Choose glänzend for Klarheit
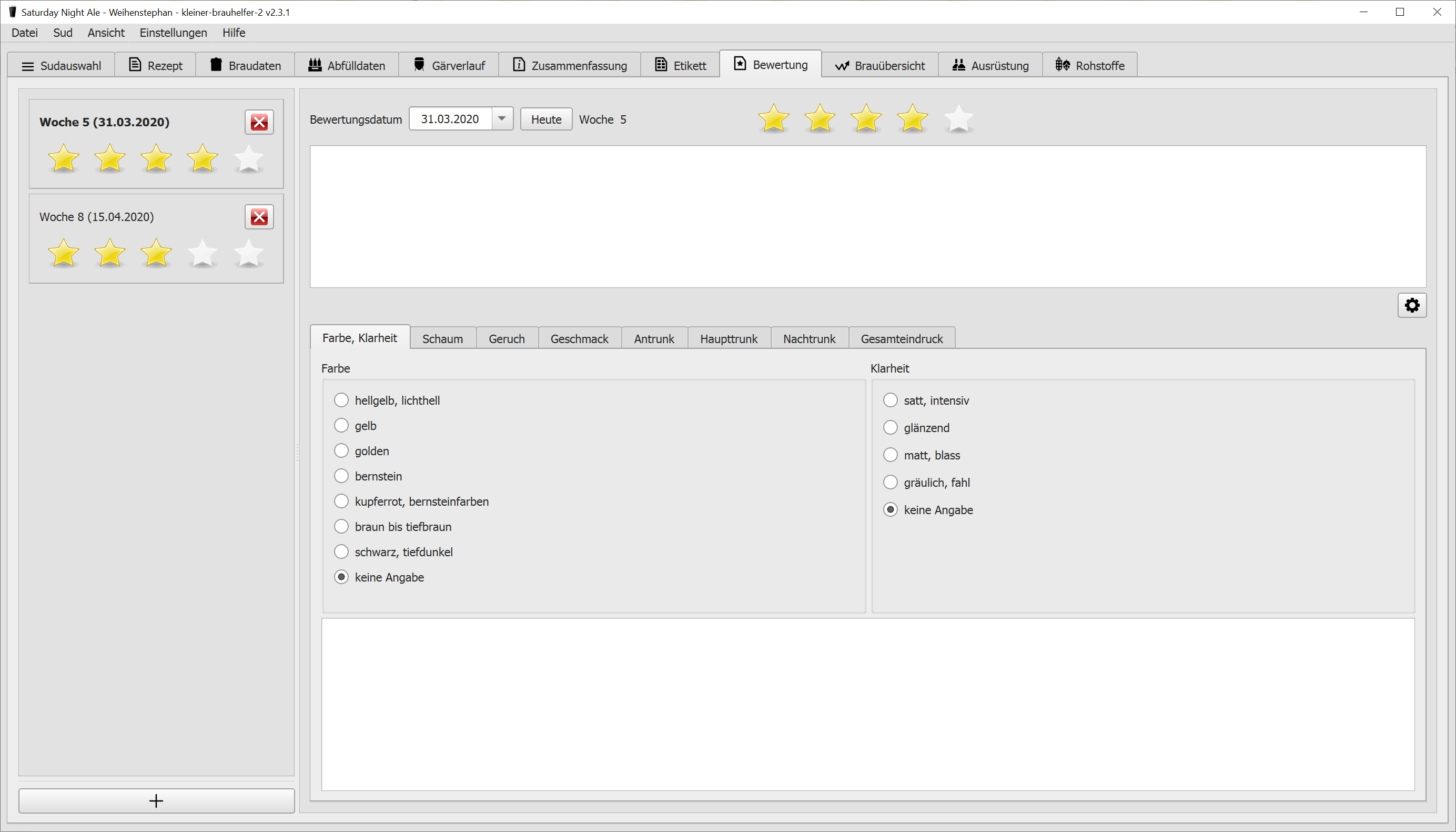This screenshot has width=1456, height=832. [x=890, y=427]
